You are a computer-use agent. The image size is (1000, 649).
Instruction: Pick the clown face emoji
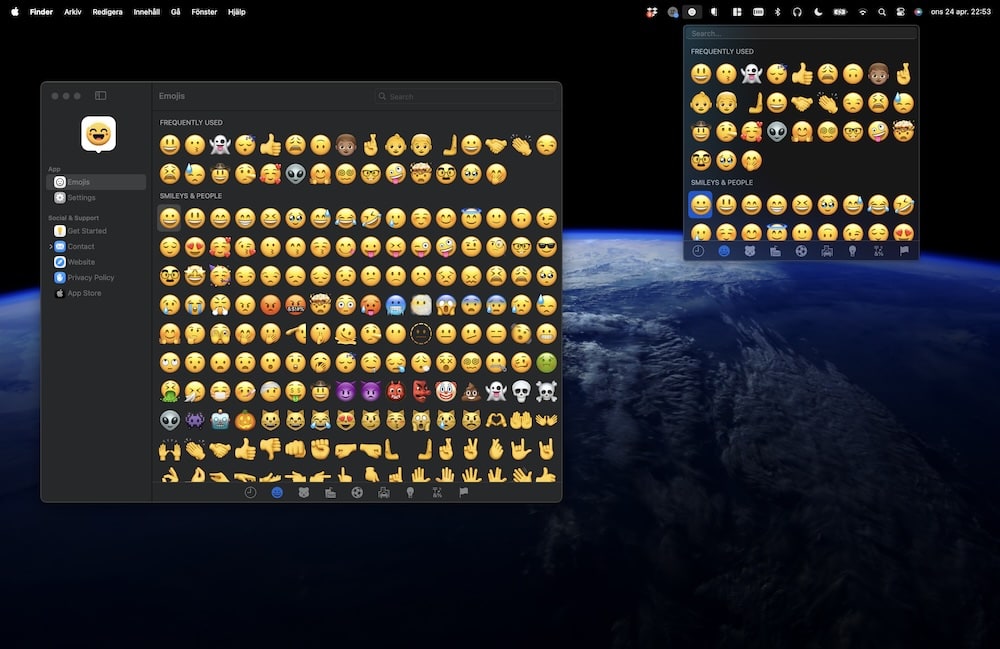[446, 391]
